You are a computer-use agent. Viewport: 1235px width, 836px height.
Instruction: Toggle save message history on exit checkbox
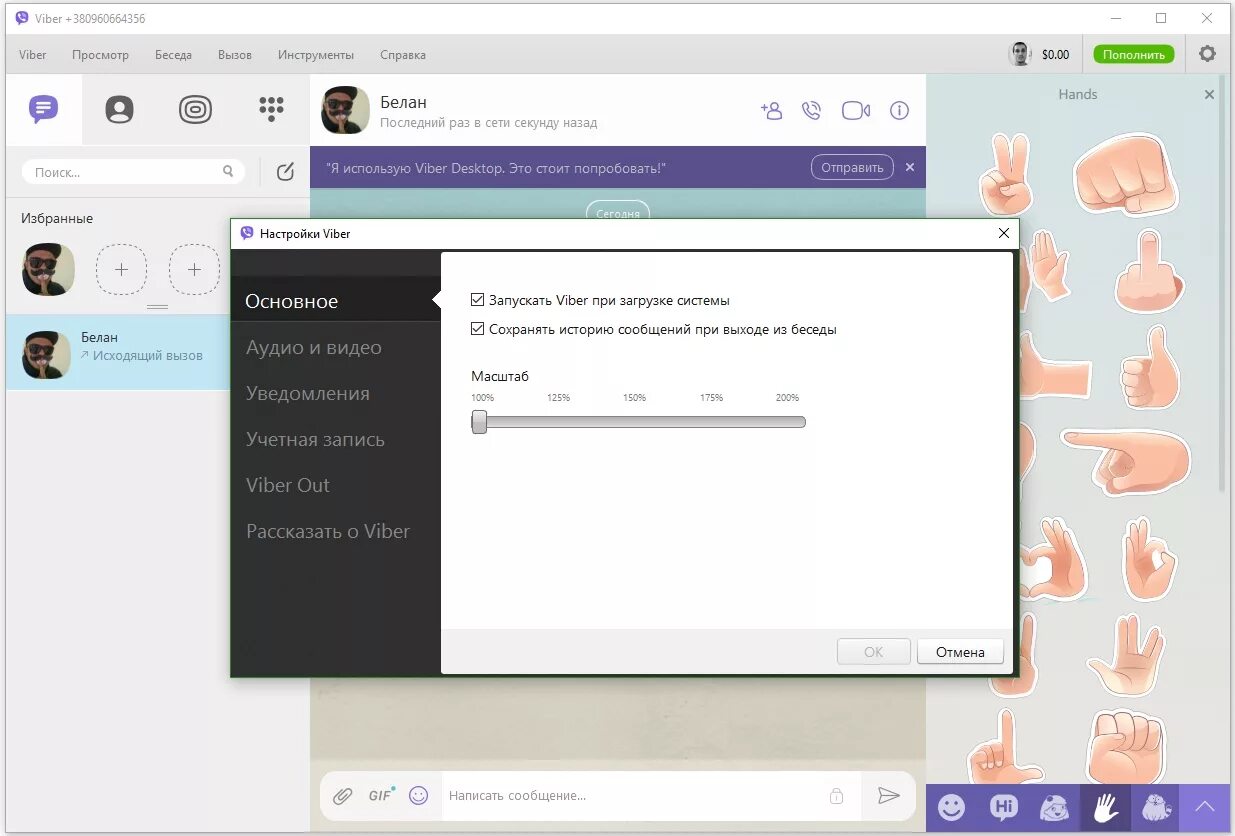[477, 329]
